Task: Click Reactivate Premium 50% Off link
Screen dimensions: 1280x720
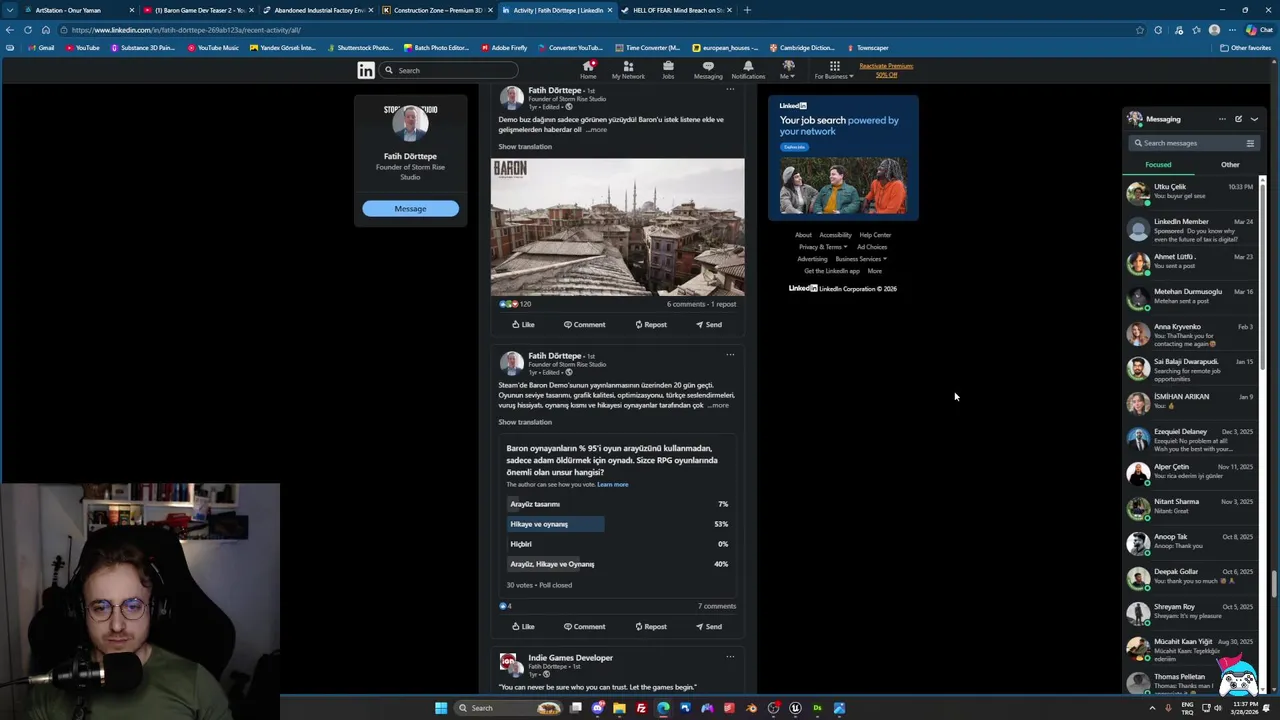Action: point(886,70)
